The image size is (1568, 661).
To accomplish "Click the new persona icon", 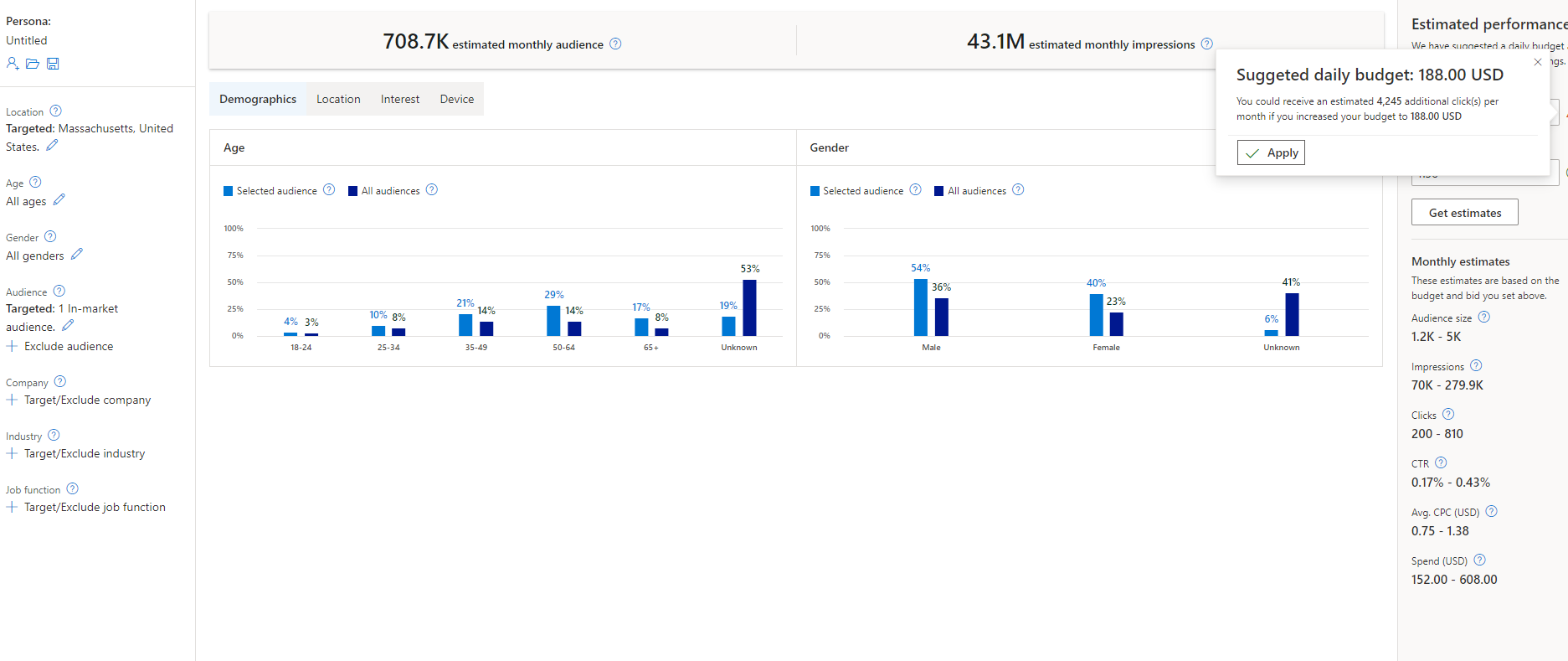I will pyautogui.click(x=13, y=64).
